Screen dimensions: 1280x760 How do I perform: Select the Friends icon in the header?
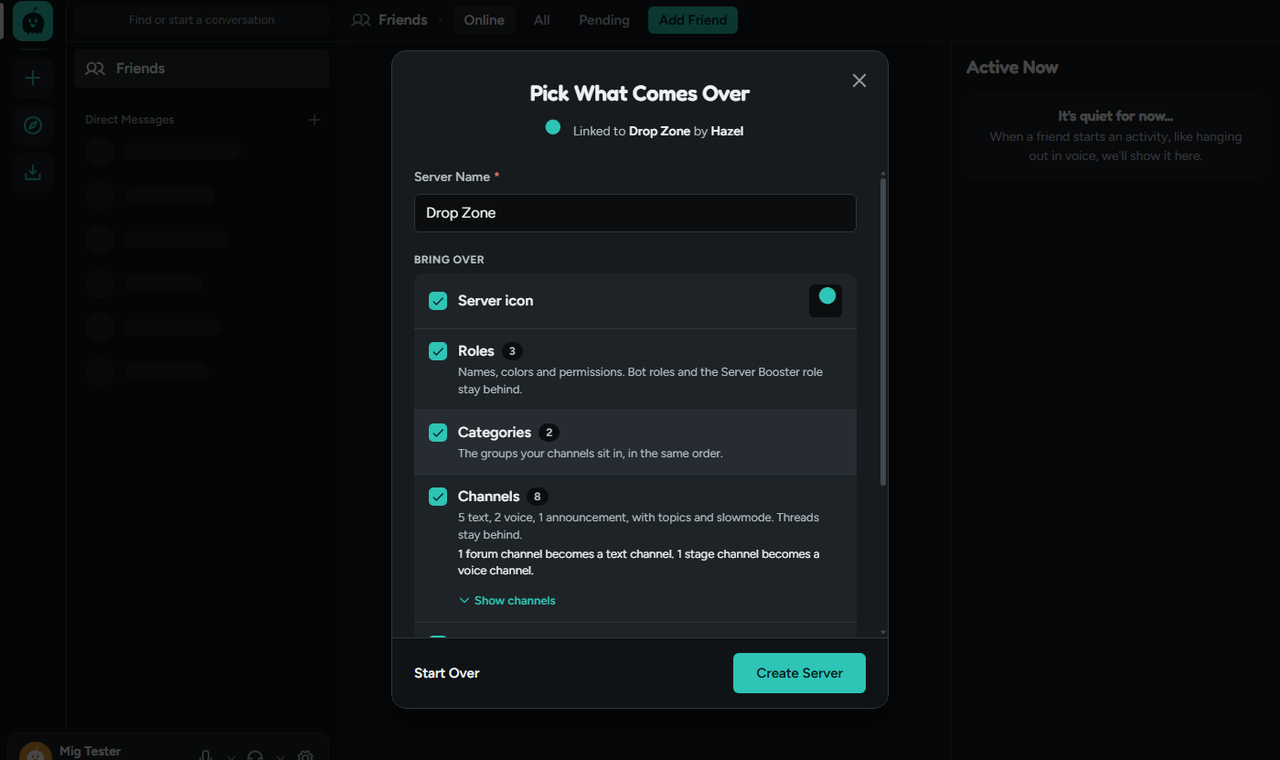click(361, 20)
